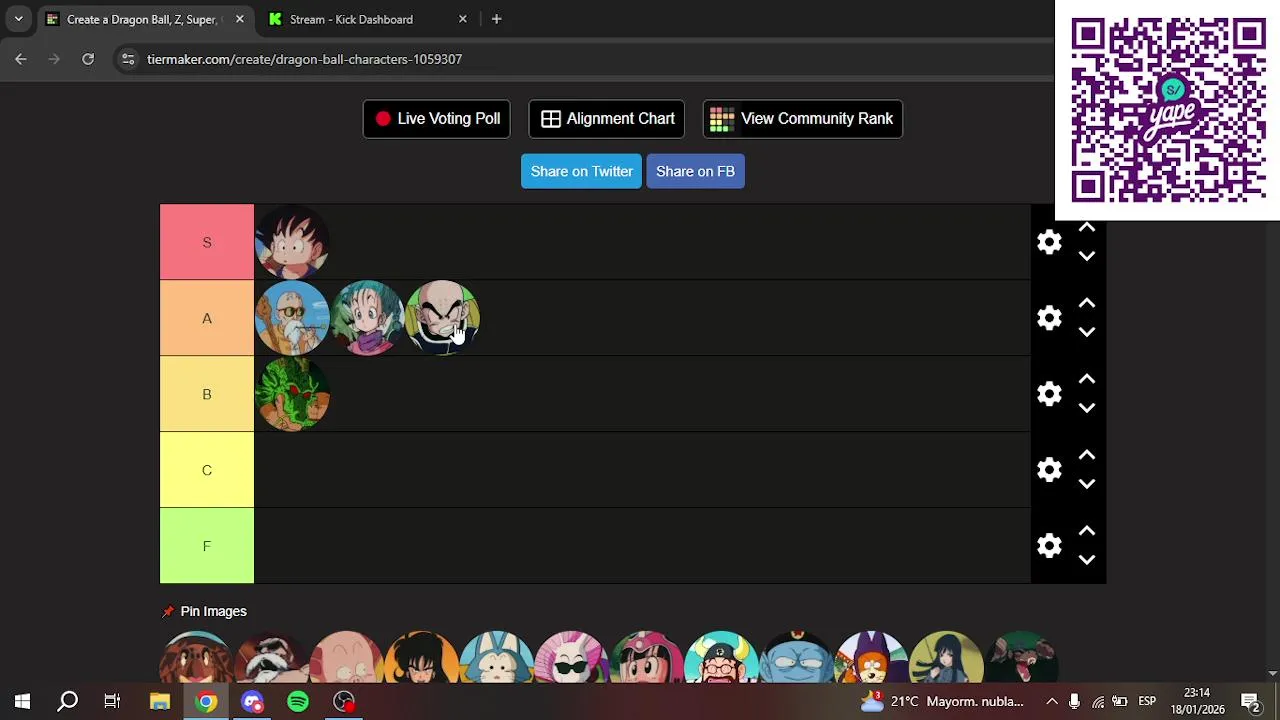The width and height of the screenshot is (1280, 720).
Task: Open Discord from the taskbar
Action: [252, 702]
